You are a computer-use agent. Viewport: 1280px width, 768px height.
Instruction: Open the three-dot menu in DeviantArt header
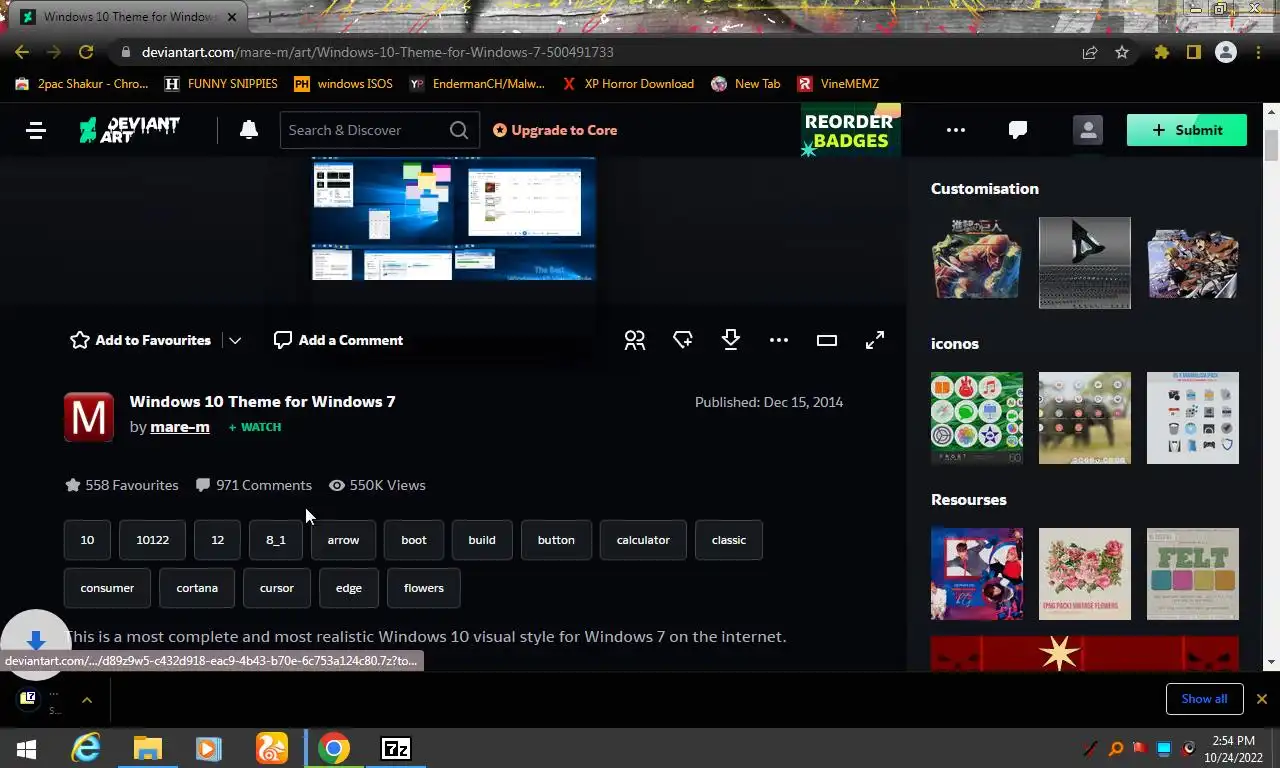tap(956, 130)
